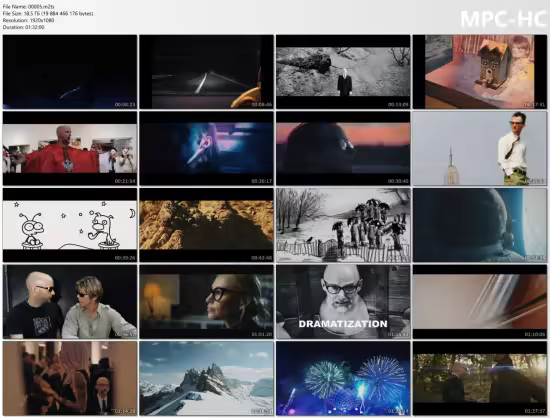Click the fireworks thumbnail
This screenshot has width=550, height=418.
point(343,379)
